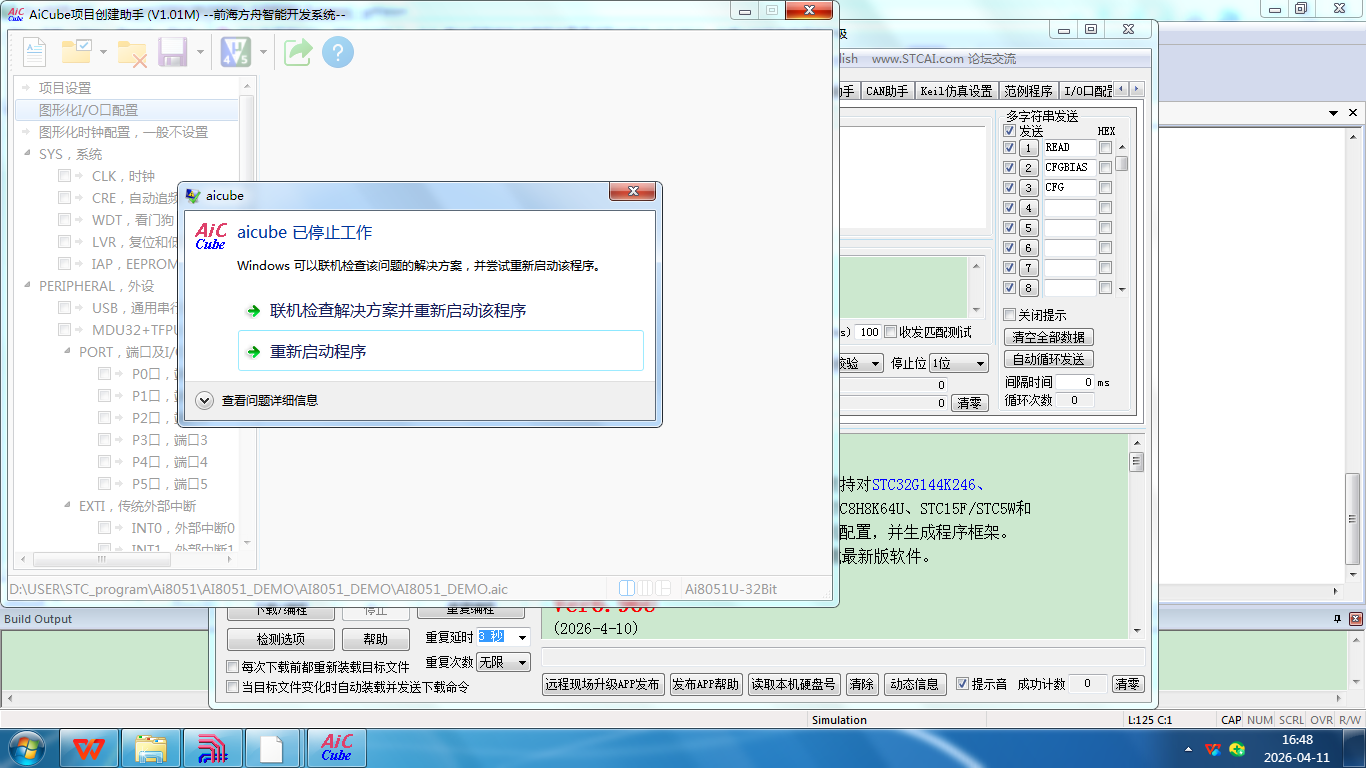Screen dimensions: 1366x768
Task: Switch to the CAN助手 tab
Action: click(887, 91)
